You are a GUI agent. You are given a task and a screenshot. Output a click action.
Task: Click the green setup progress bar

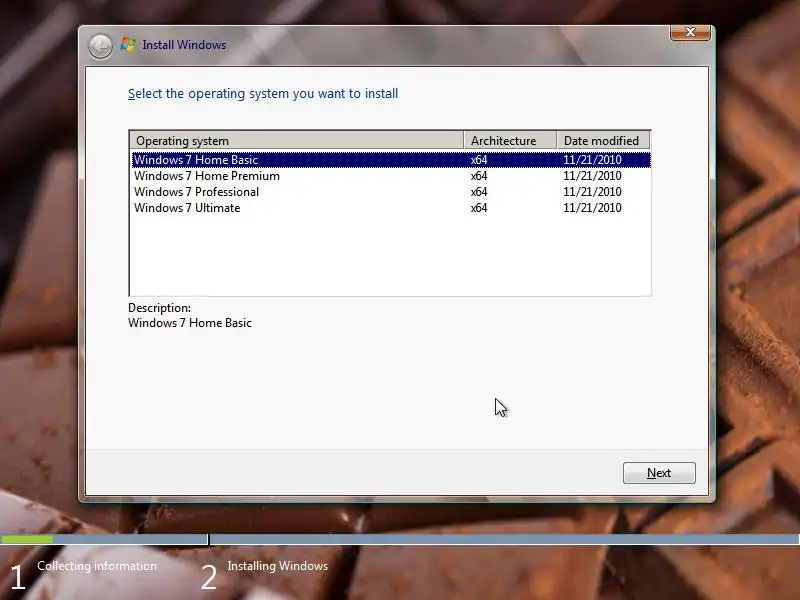(x=27, y=539)
